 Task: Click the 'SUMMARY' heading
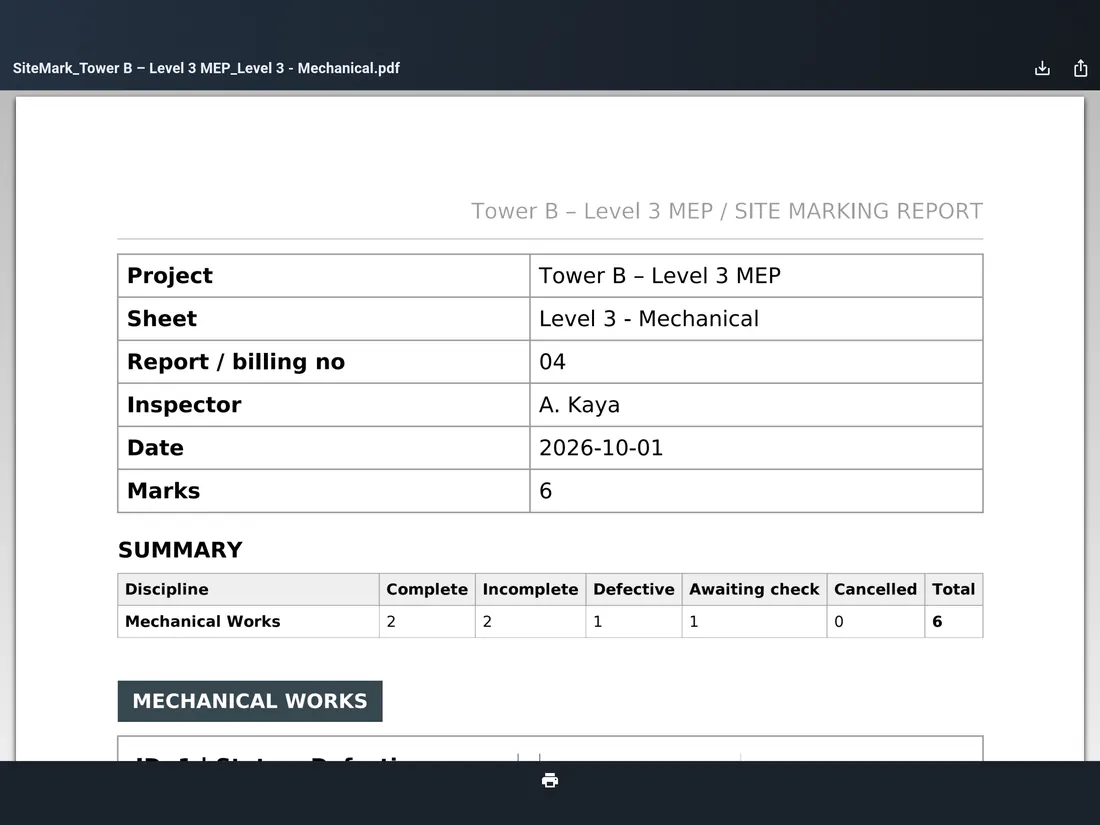pyautogui.click(x=180, y=550)
